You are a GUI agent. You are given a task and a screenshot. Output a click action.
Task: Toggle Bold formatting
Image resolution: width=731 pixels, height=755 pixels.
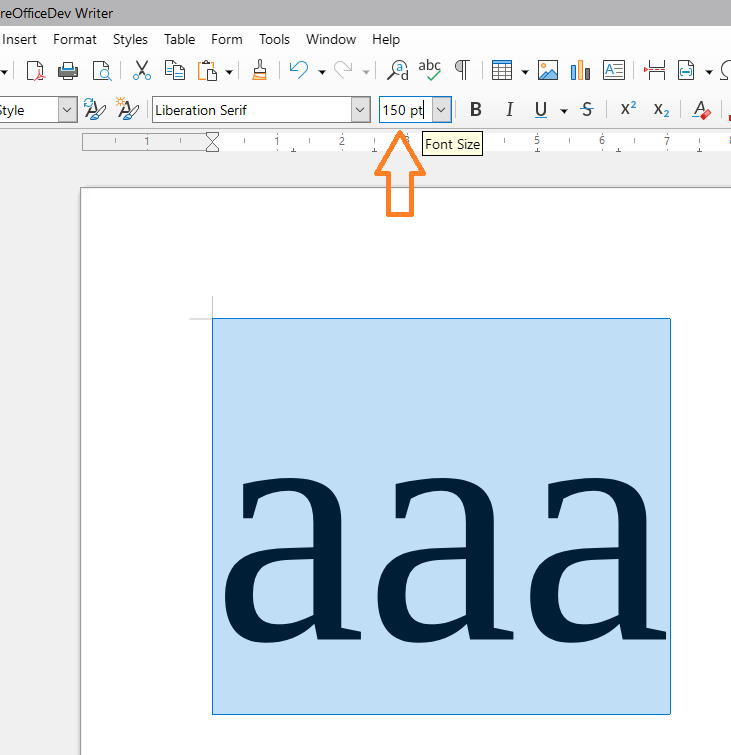[476, 110]
